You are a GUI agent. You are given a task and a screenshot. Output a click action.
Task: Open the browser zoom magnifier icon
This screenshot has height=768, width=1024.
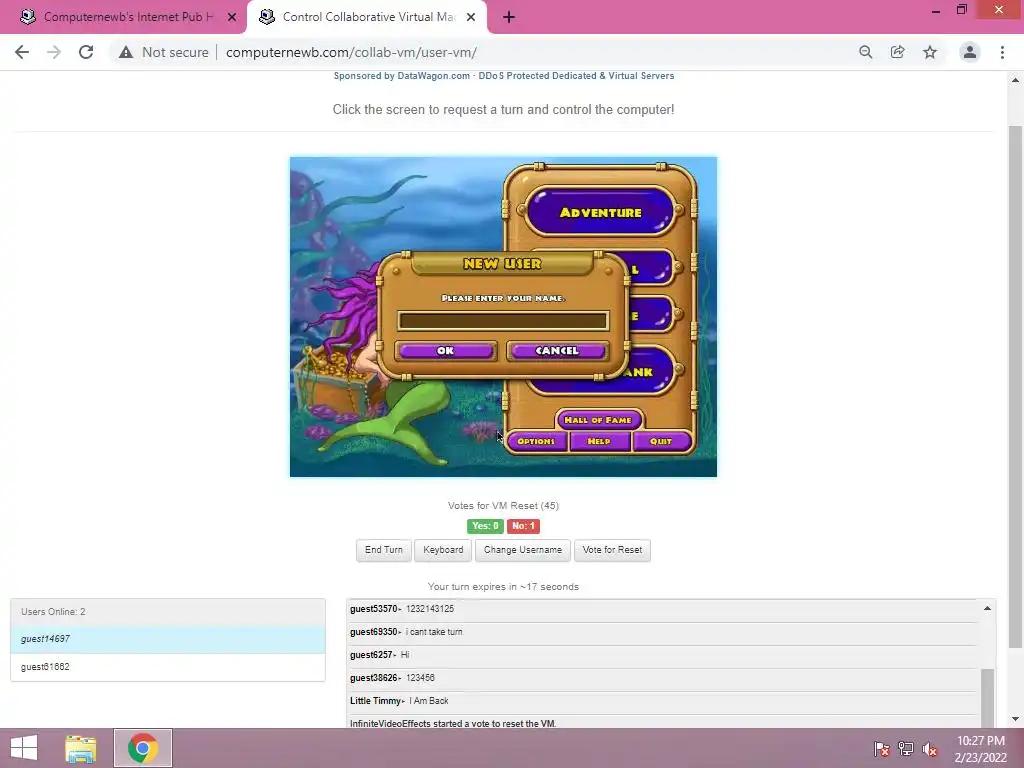866,52
